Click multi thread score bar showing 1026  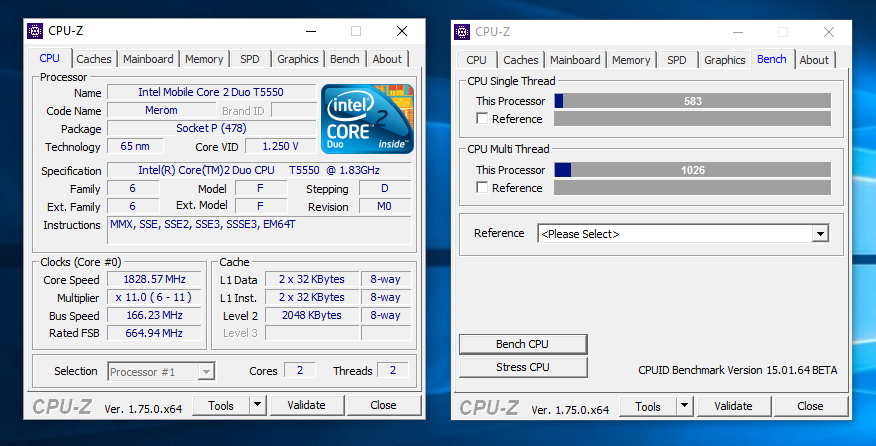pyautogui.click(x=693, y=170)
